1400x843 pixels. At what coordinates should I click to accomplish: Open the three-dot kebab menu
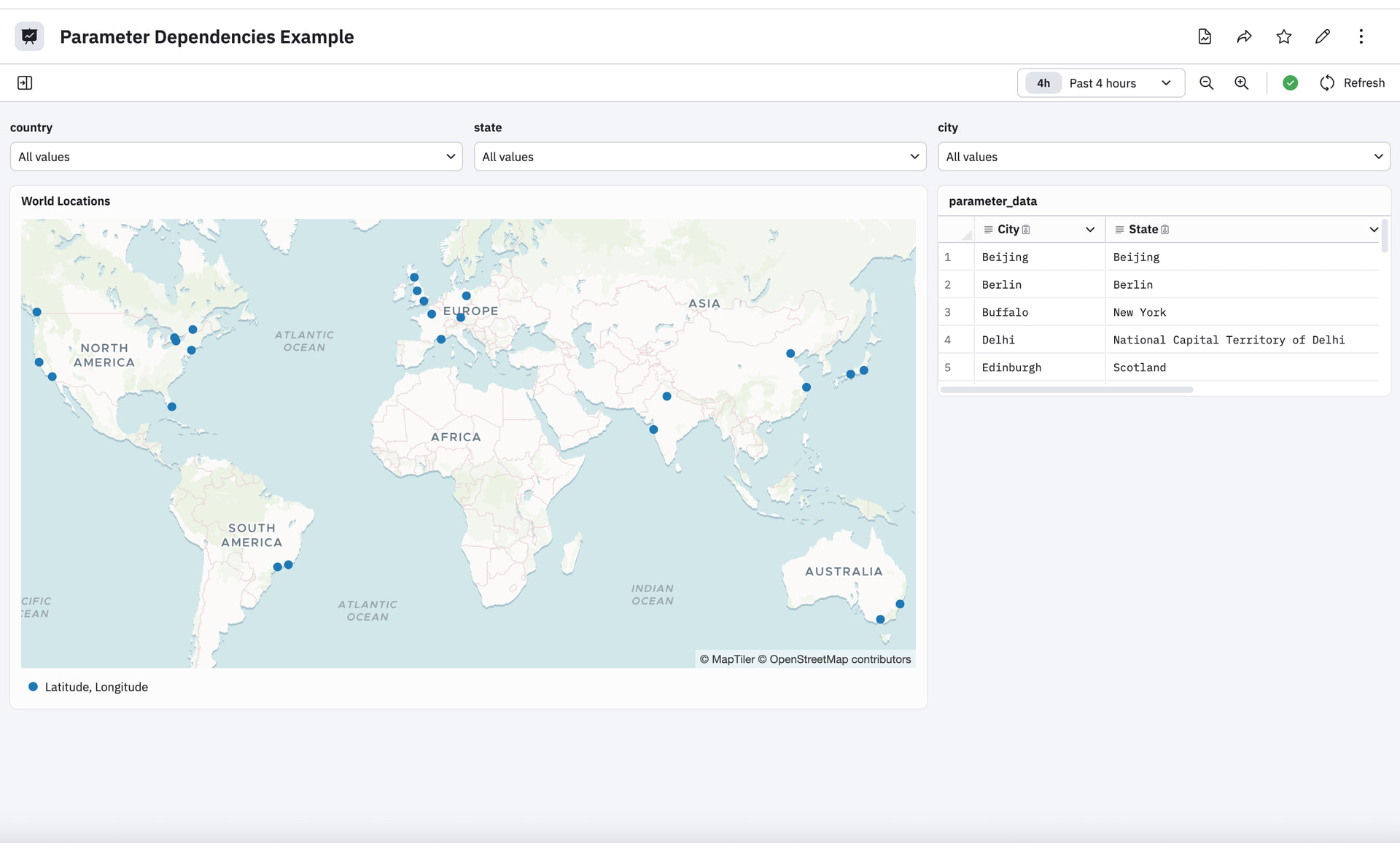pos(1361,36)
